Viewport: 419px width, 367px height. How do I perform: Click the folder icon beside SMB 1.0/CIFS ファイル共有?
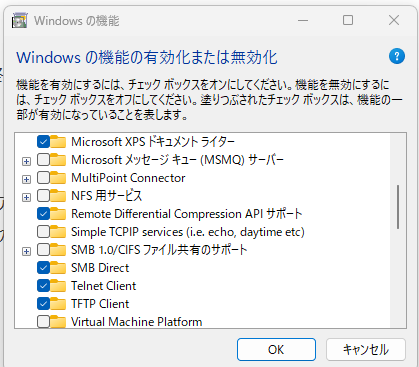[58, 250]
